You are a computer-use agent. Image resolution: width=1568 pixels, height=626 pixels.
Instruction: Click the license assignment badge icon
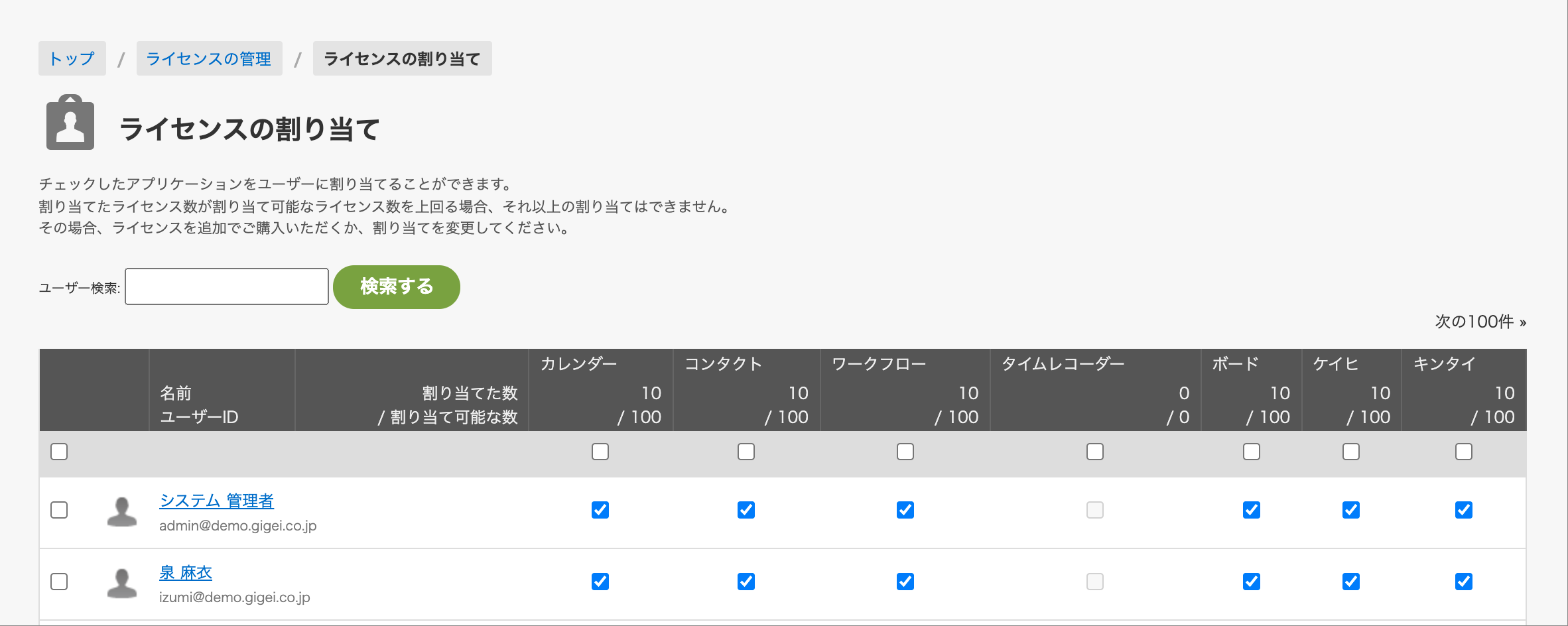70,123
